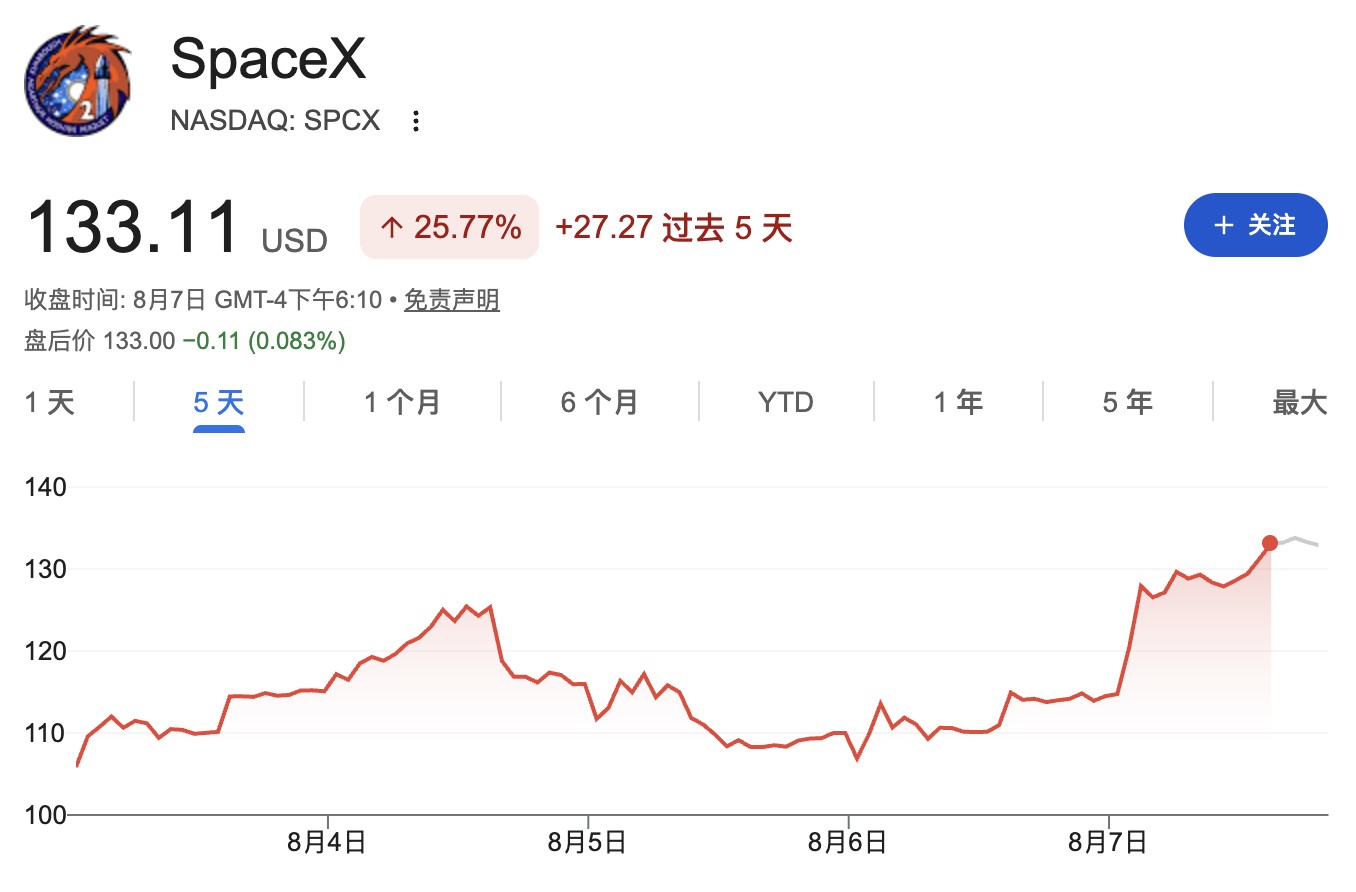Show the 最大 maximum range
The height and width of the screenshot is (892, 1356).
[x=1300, y=403]
